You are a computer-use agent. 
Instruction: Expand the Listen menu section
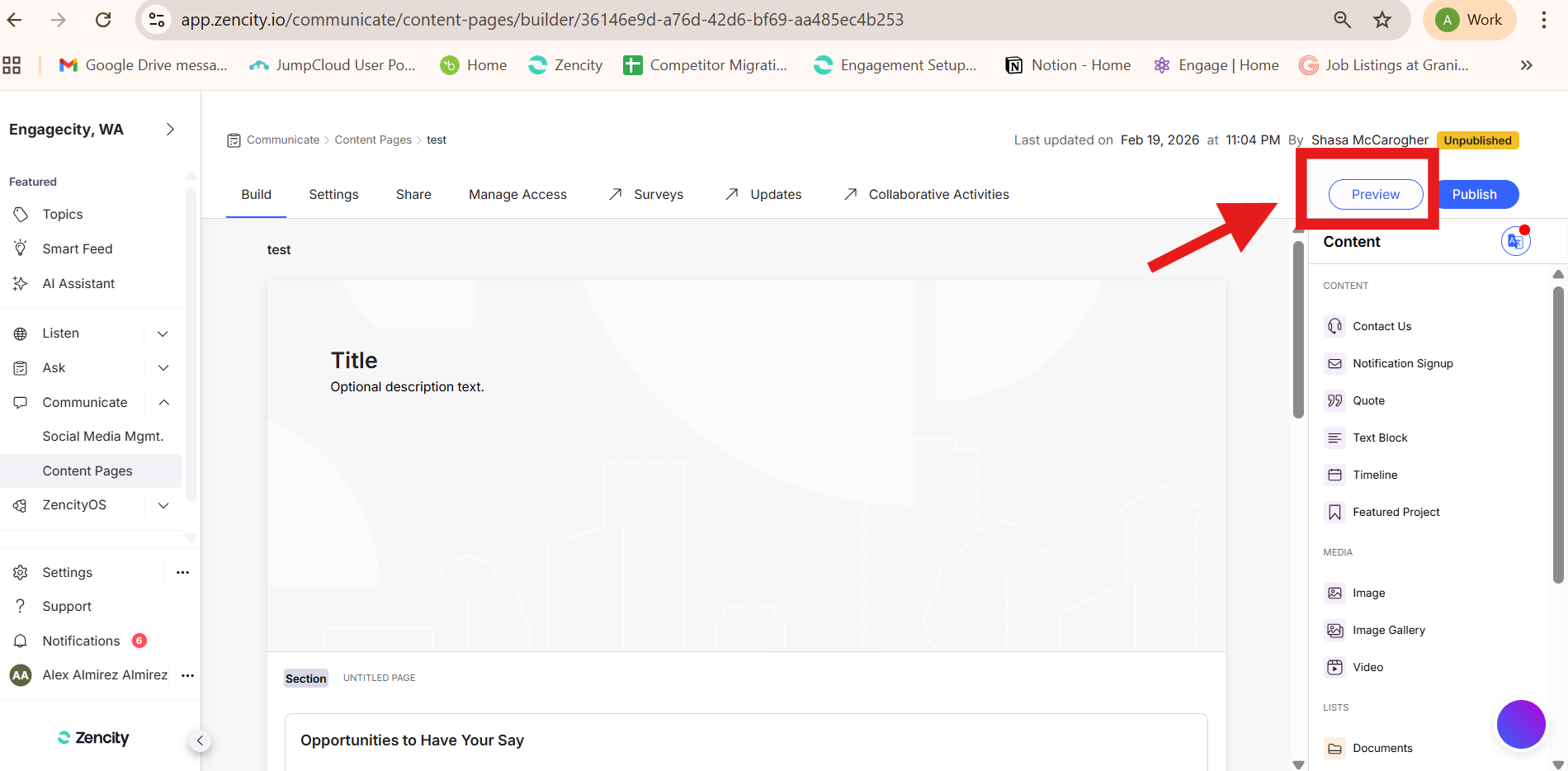coord(163,333)
